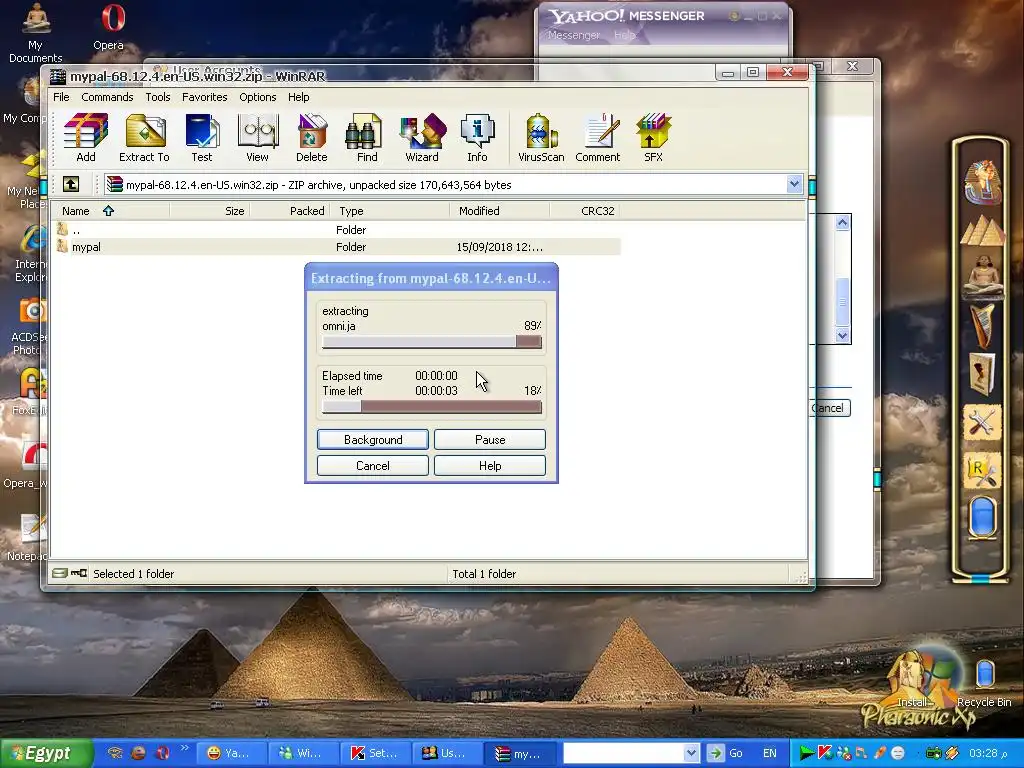Click the seated scribe statue dock icon
This screenshot has width=1024, height=768.
(983, 276)
